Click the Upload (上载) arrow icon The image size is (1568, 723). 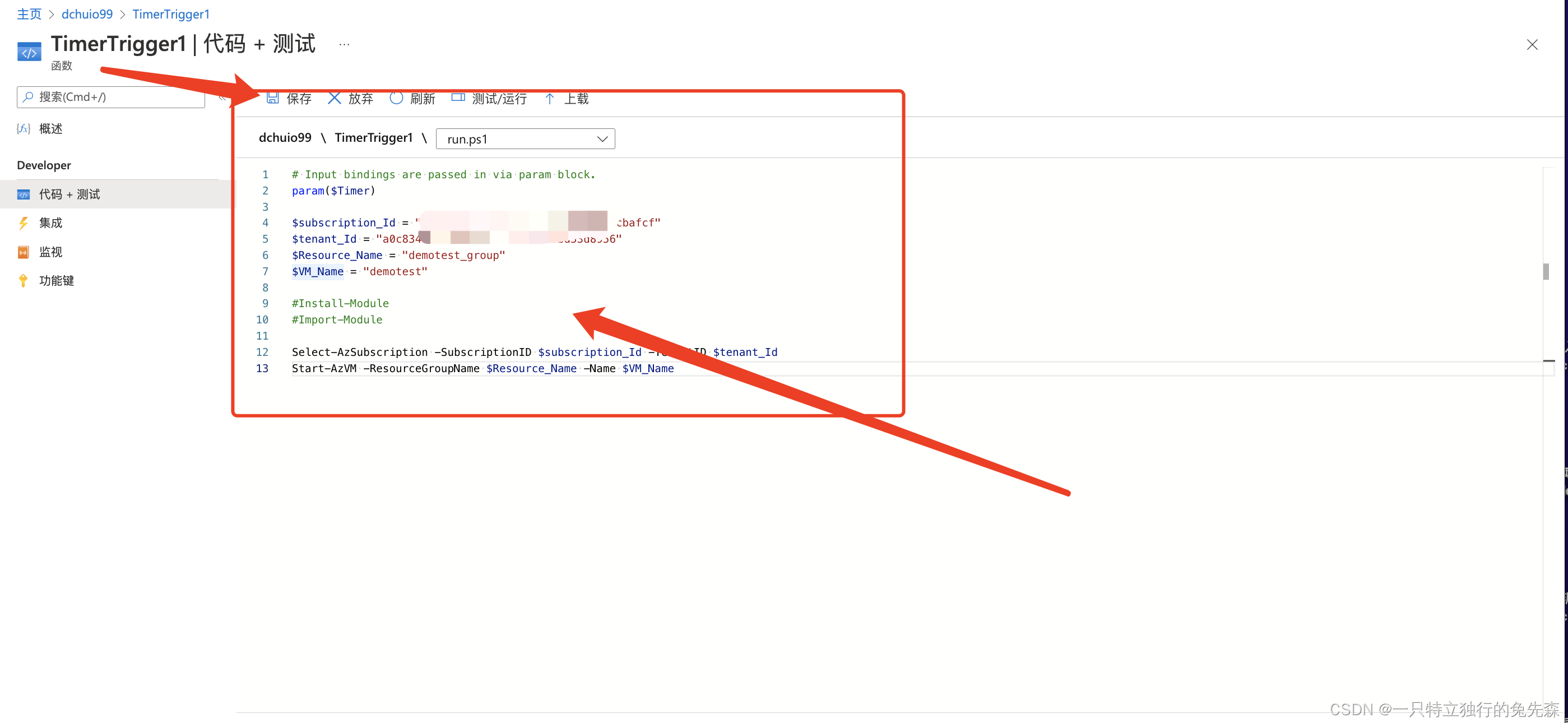point(550,98)
